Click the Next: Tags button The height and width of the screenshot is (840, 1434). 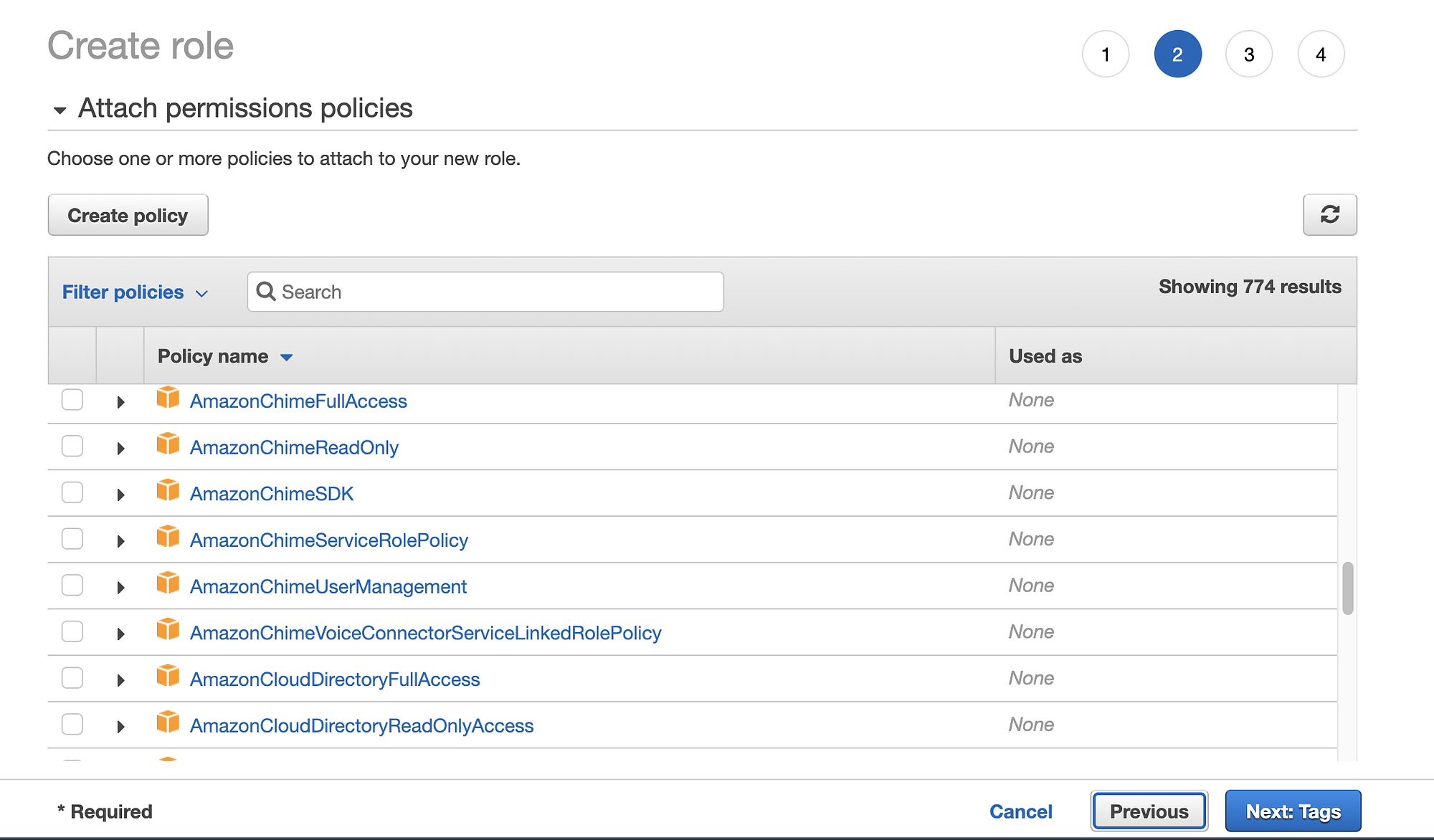point(1292,811)
